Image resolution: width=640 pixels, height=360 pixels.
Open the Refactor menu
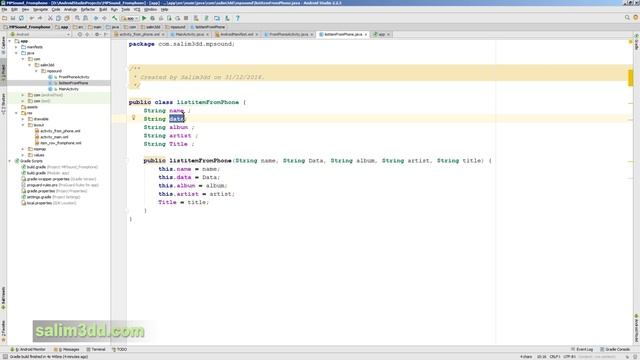pos(88,9)
